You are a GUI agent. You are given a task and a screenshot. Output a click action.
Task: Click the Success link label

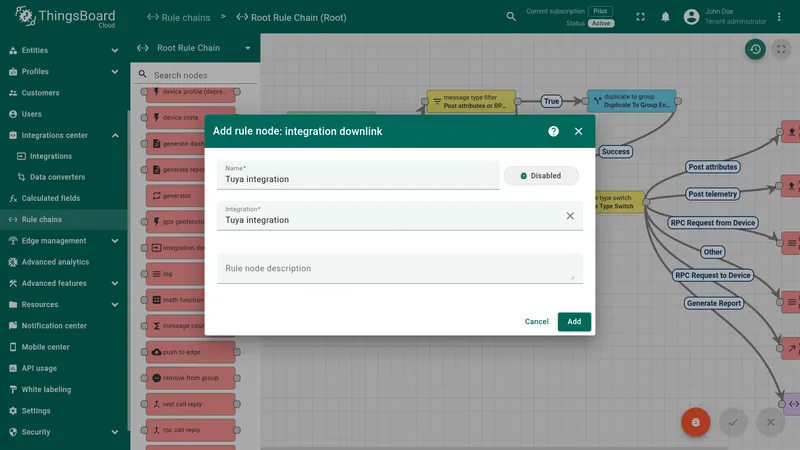point(616,152)
